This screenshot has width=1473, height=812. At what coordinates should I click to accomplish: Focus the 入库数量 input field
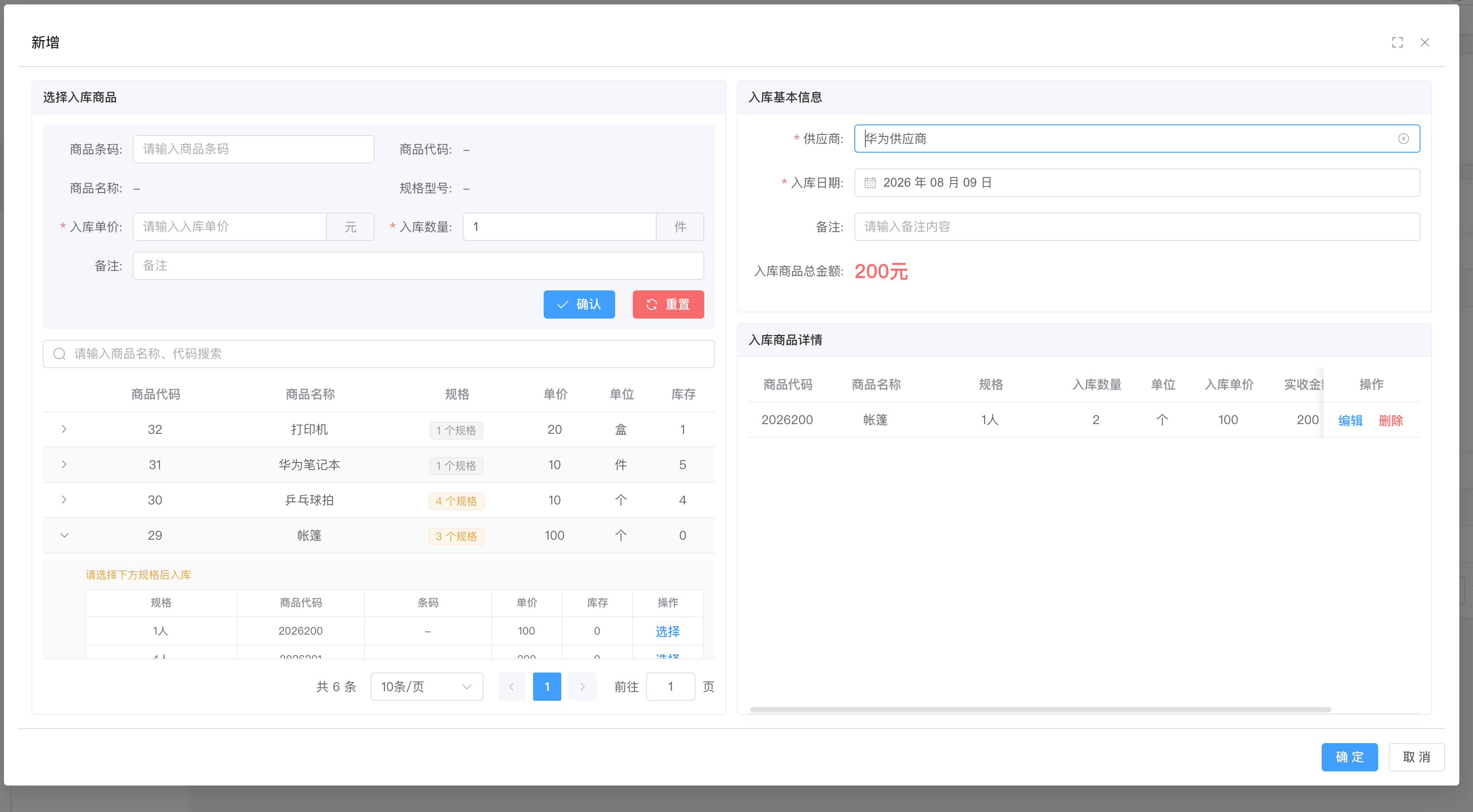point(559,227)
